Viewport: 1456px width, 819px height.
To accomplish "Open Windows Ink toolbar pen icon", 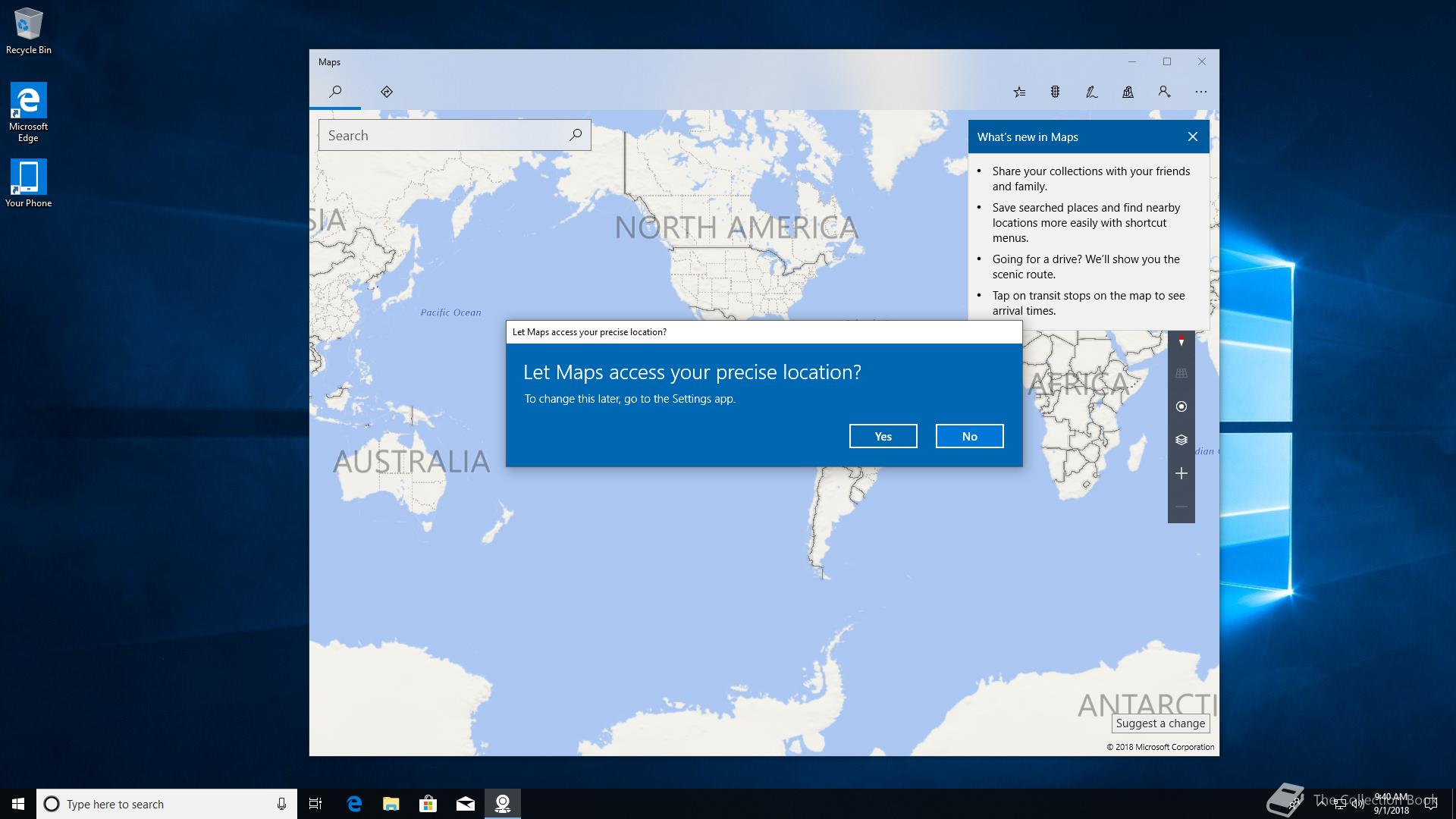I will tap(1091, 92).
